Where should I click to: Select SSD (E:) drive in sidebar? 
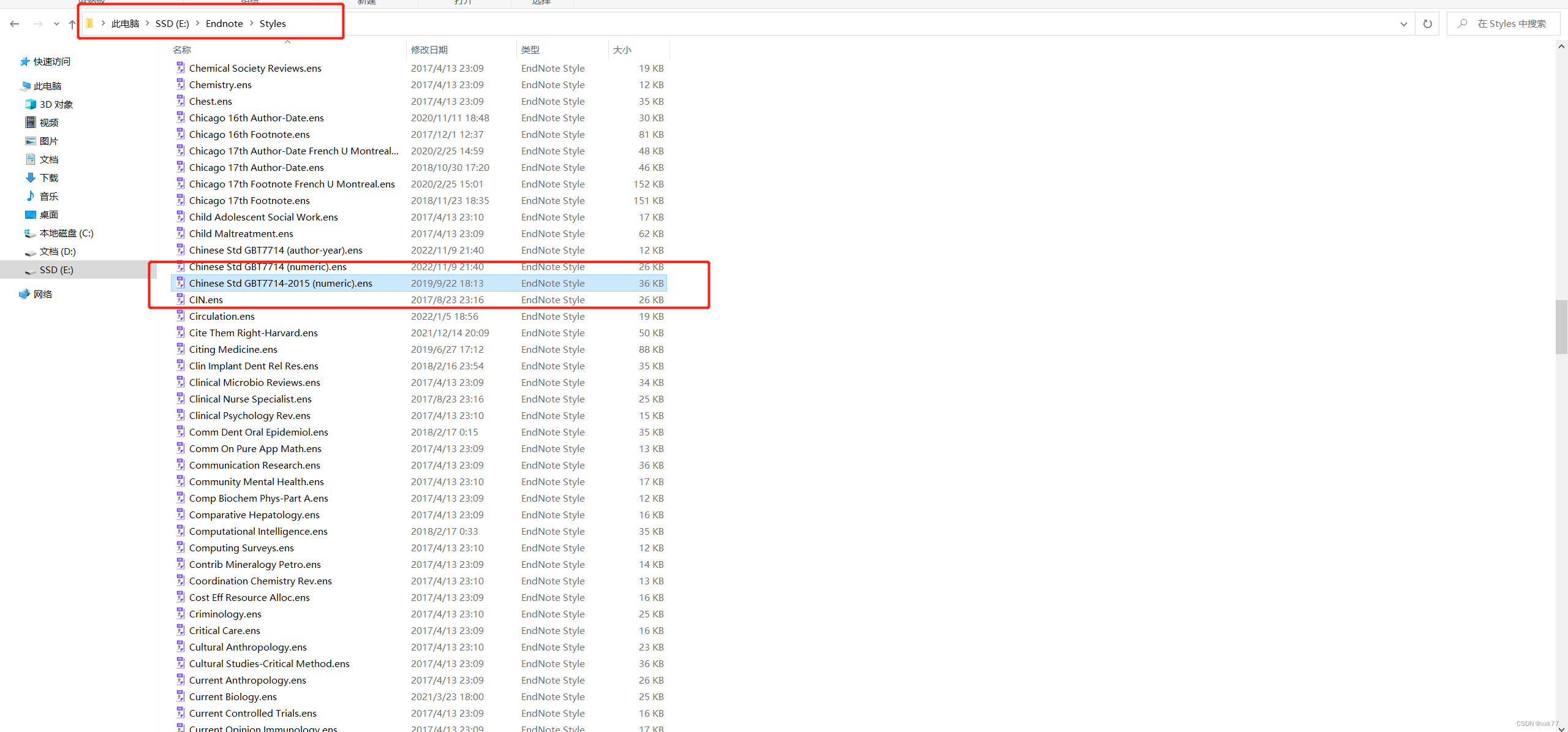click(x=56, y=270)
